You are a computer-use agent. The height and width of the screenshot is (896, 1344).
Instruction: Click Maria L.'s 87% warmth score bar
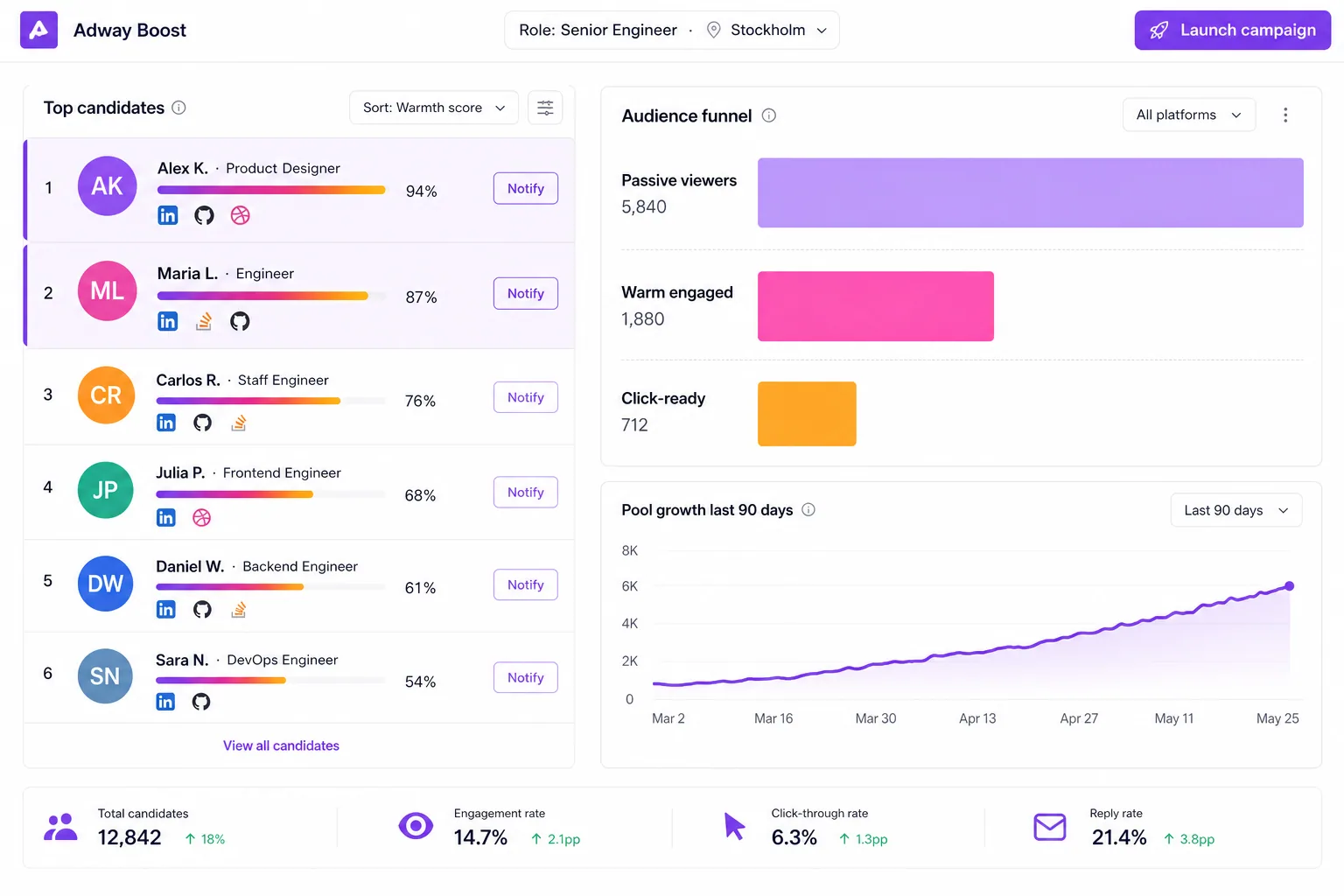(271, 296)
